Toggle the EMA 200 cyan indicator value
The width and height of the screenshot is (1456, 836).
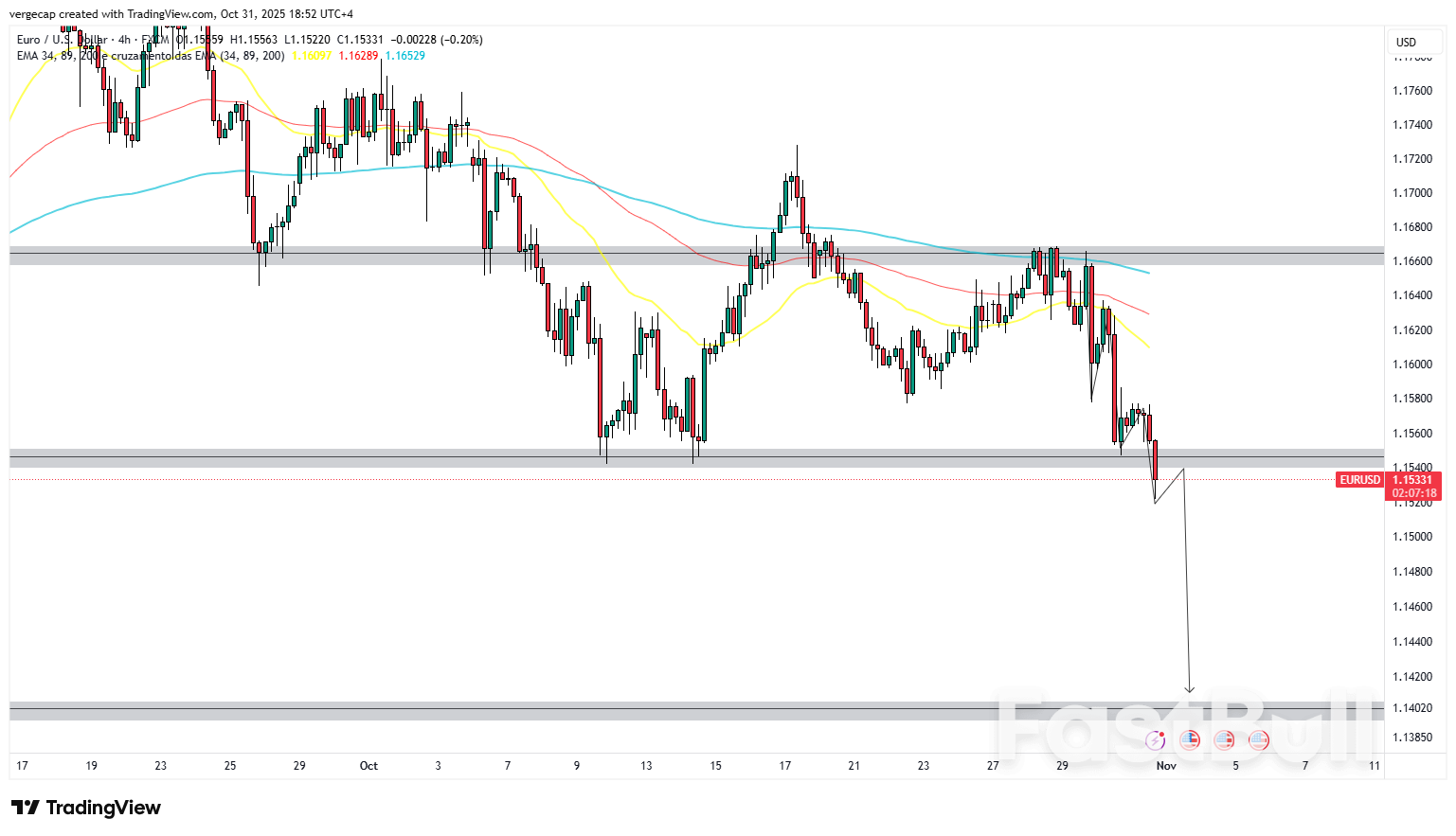(x=404, y=55)
